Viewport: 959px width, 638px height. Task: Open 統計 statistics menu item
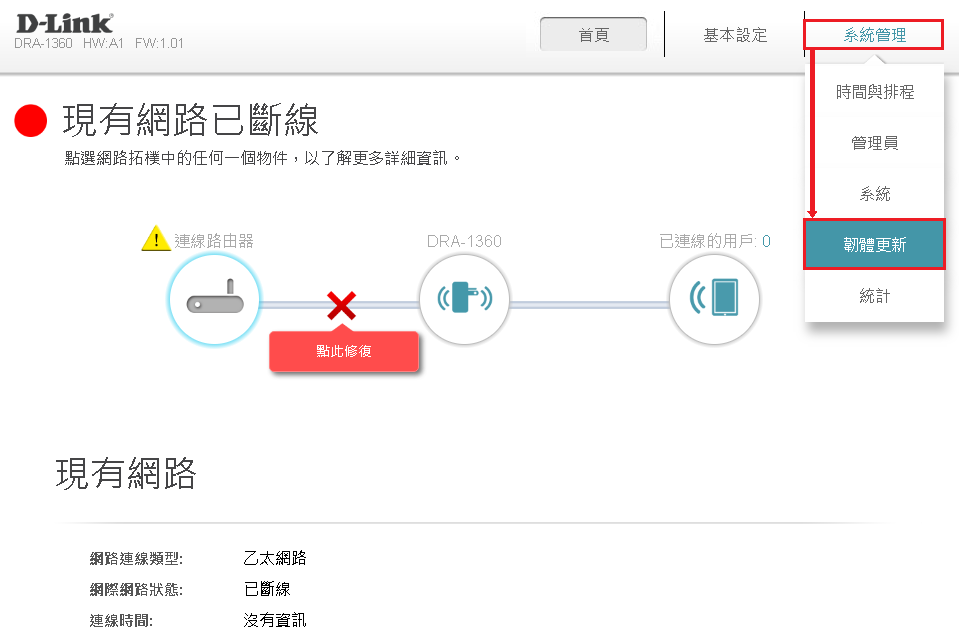tap(875, 297)
